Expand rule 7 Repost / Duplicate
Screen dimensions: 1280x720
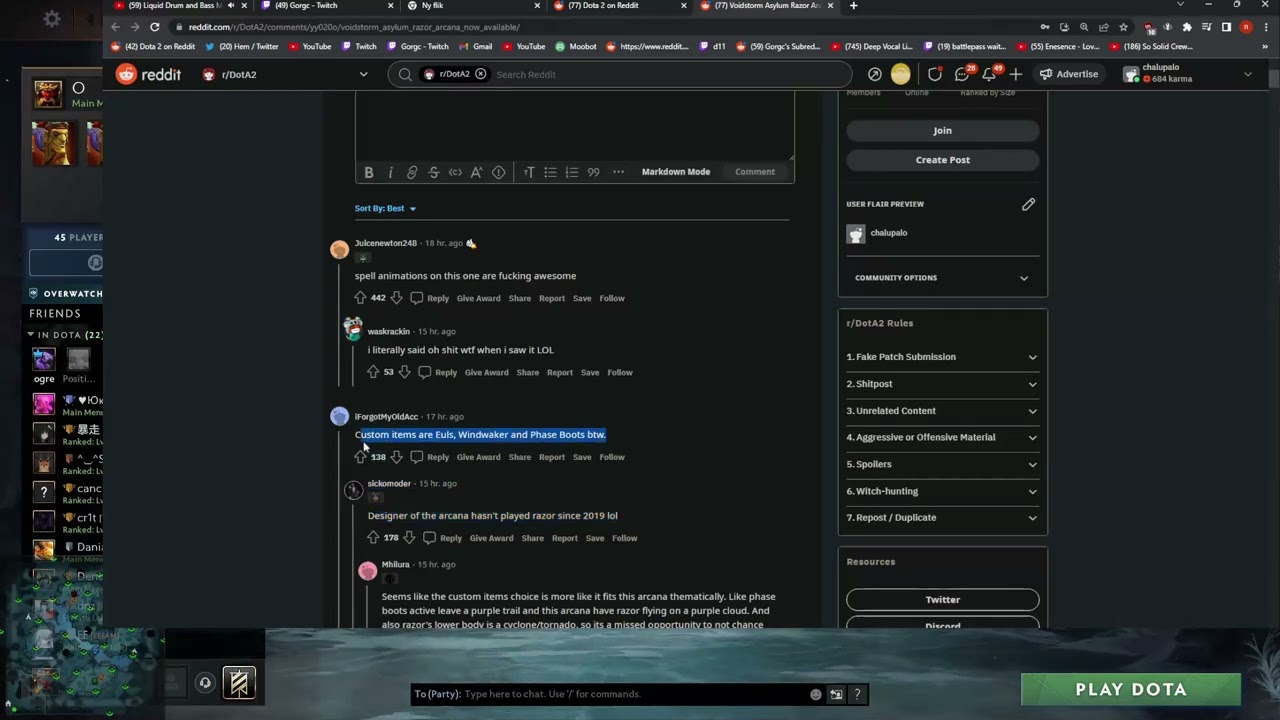point(942,517)
